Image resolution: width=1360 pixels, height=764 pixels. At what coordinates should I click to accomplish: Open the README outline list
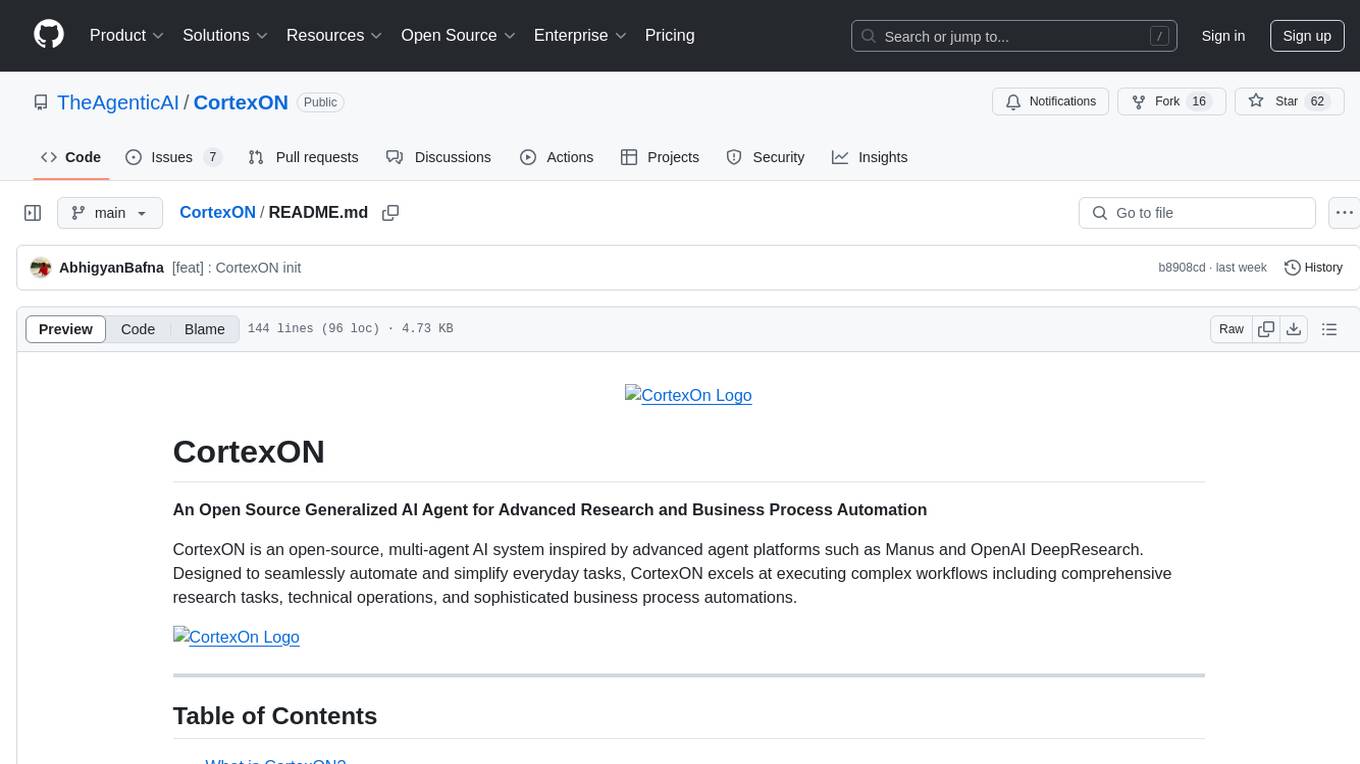1329,329
